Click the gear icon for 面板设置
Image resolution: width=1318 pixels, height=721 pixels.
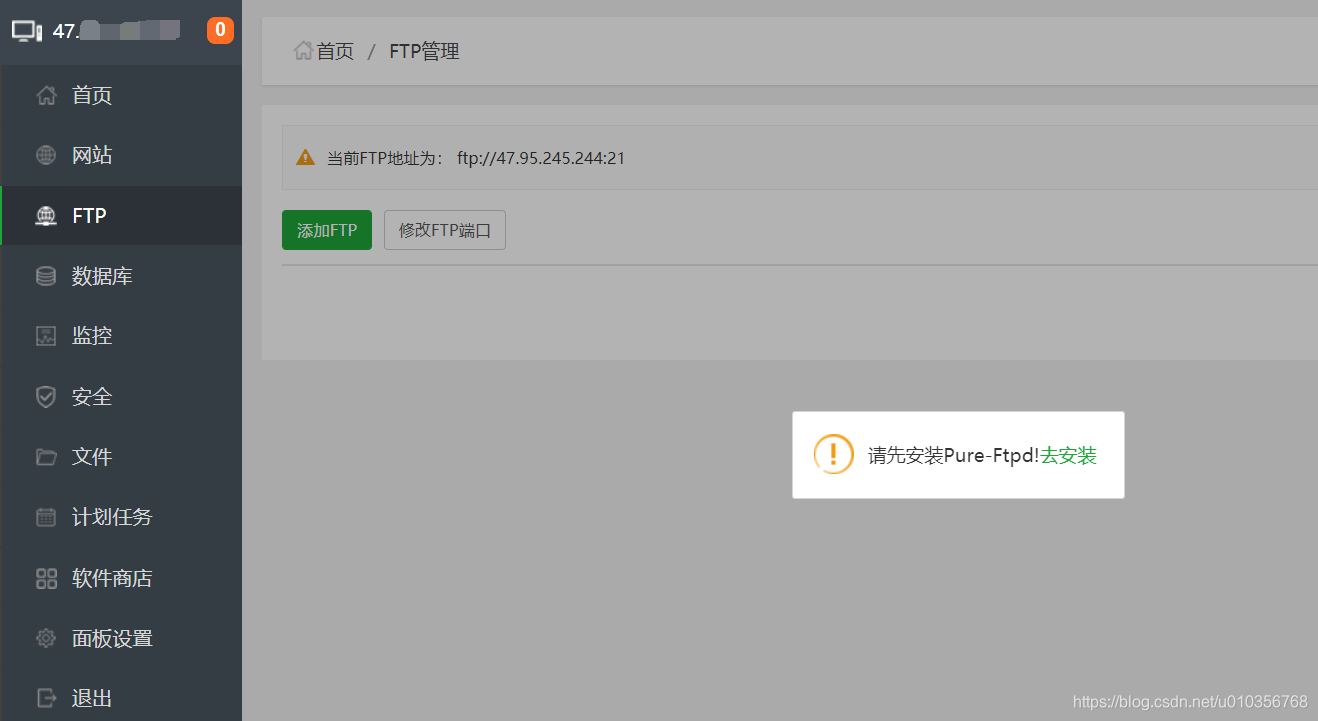(x=46, y=638)
